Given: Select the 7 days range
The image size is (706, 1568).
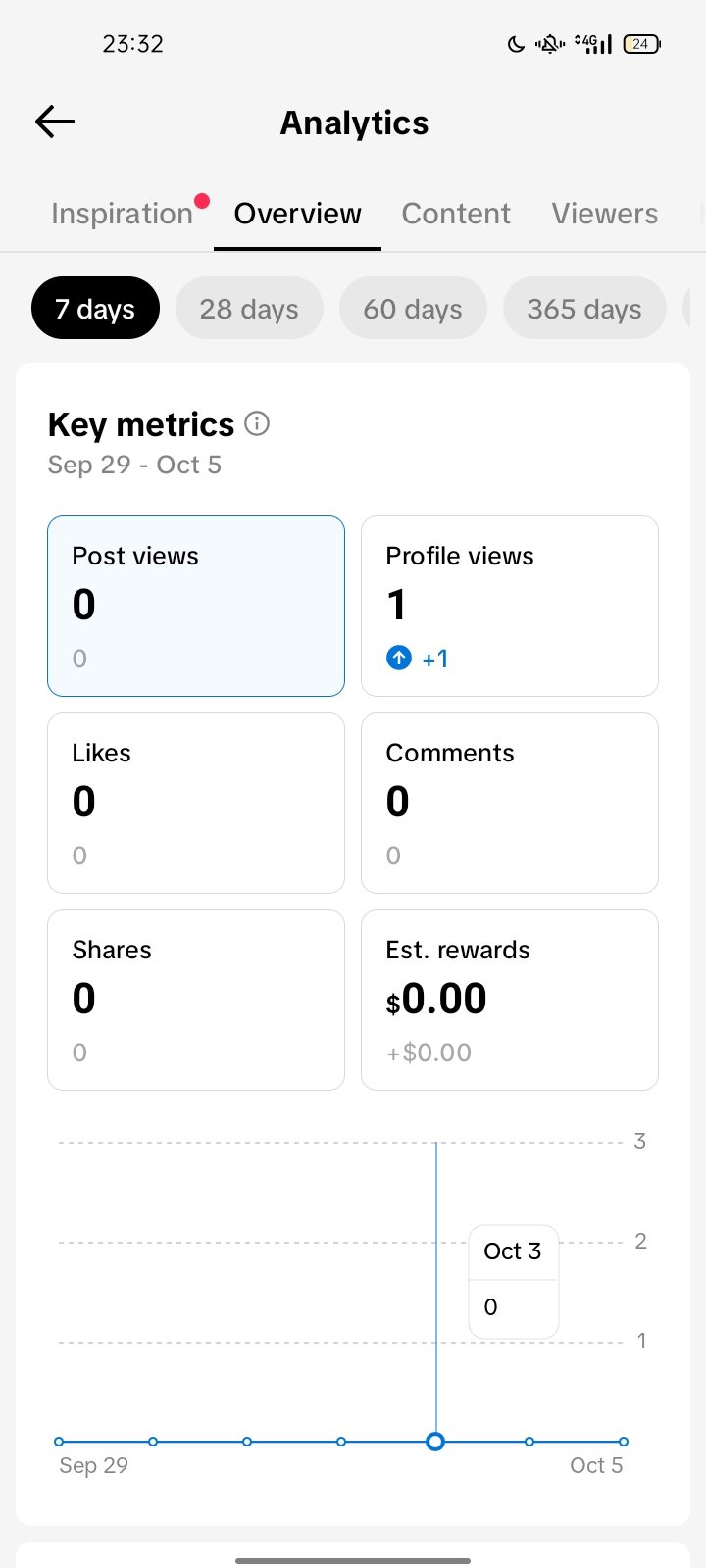Looking at the screenshot, I should [x=95, y=309].
